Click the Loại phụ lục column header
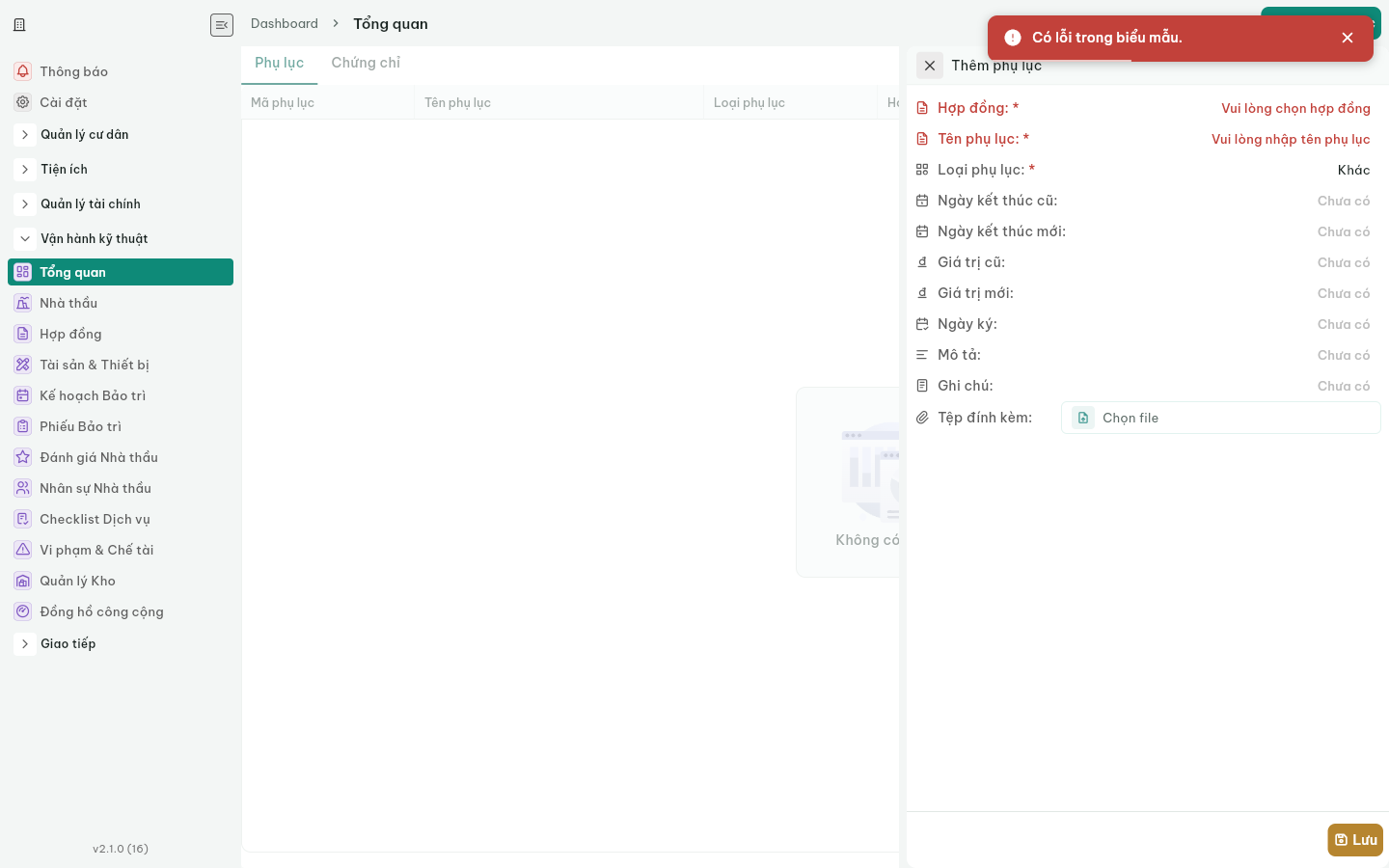Screen dimensions: 1389x868 pyautogui.click(x=791, y=102)
